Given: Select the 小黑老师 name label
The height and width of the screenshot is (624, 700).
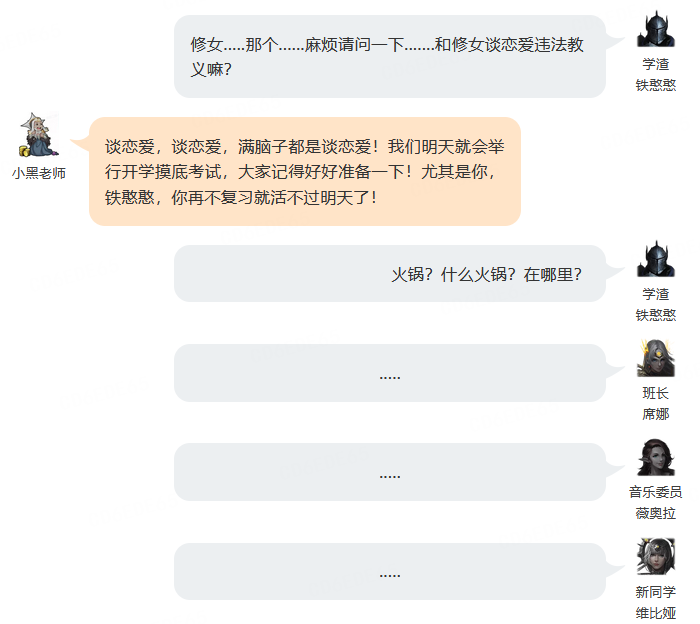Looking at the screenshot, I should [x=39, y=173].
